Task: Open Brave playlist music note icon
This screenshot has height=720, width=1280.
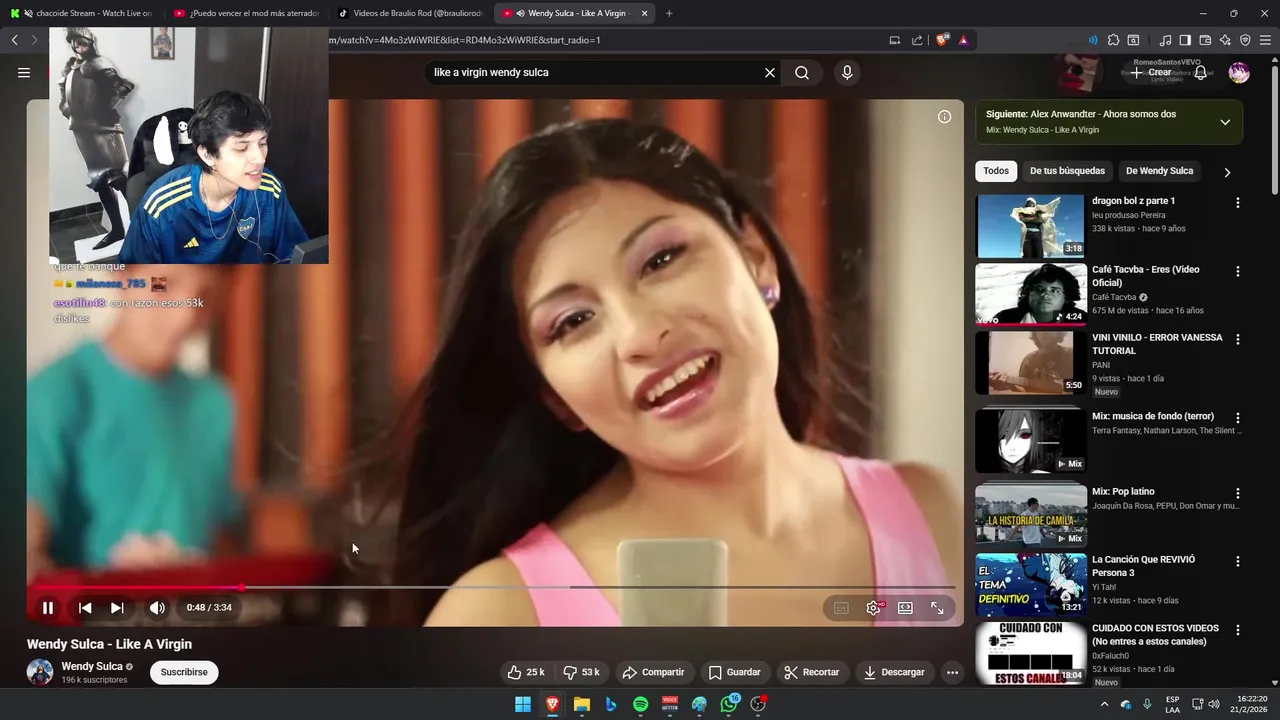Action: point(1165,40)
